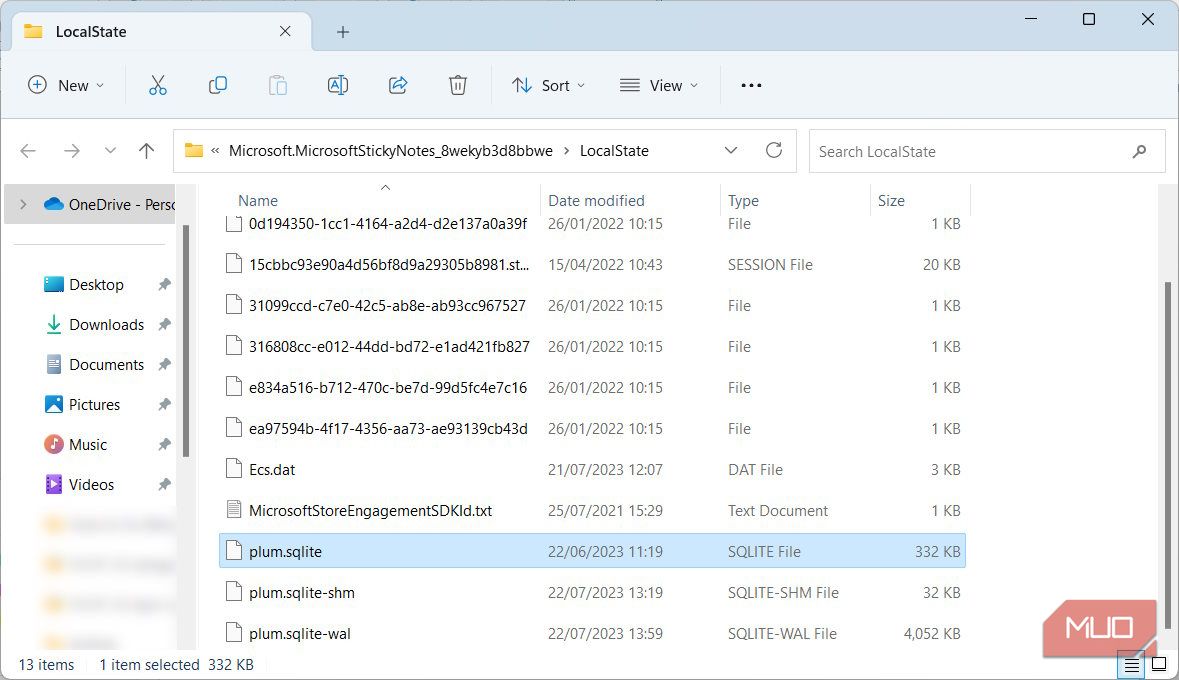Viewport: 1179px width, 680px height.
Task: Click the Delete trash icon
Action: (x=457, y=85)
